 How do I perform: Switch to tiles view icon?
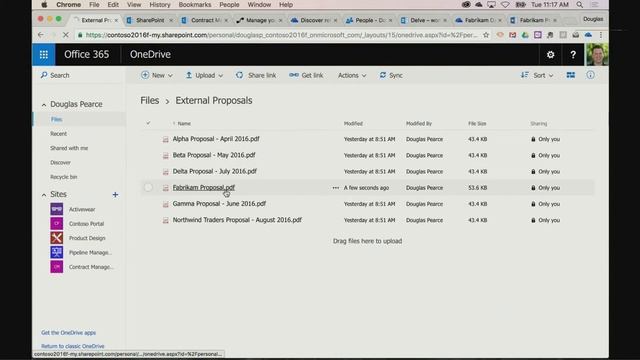point(571,75)
